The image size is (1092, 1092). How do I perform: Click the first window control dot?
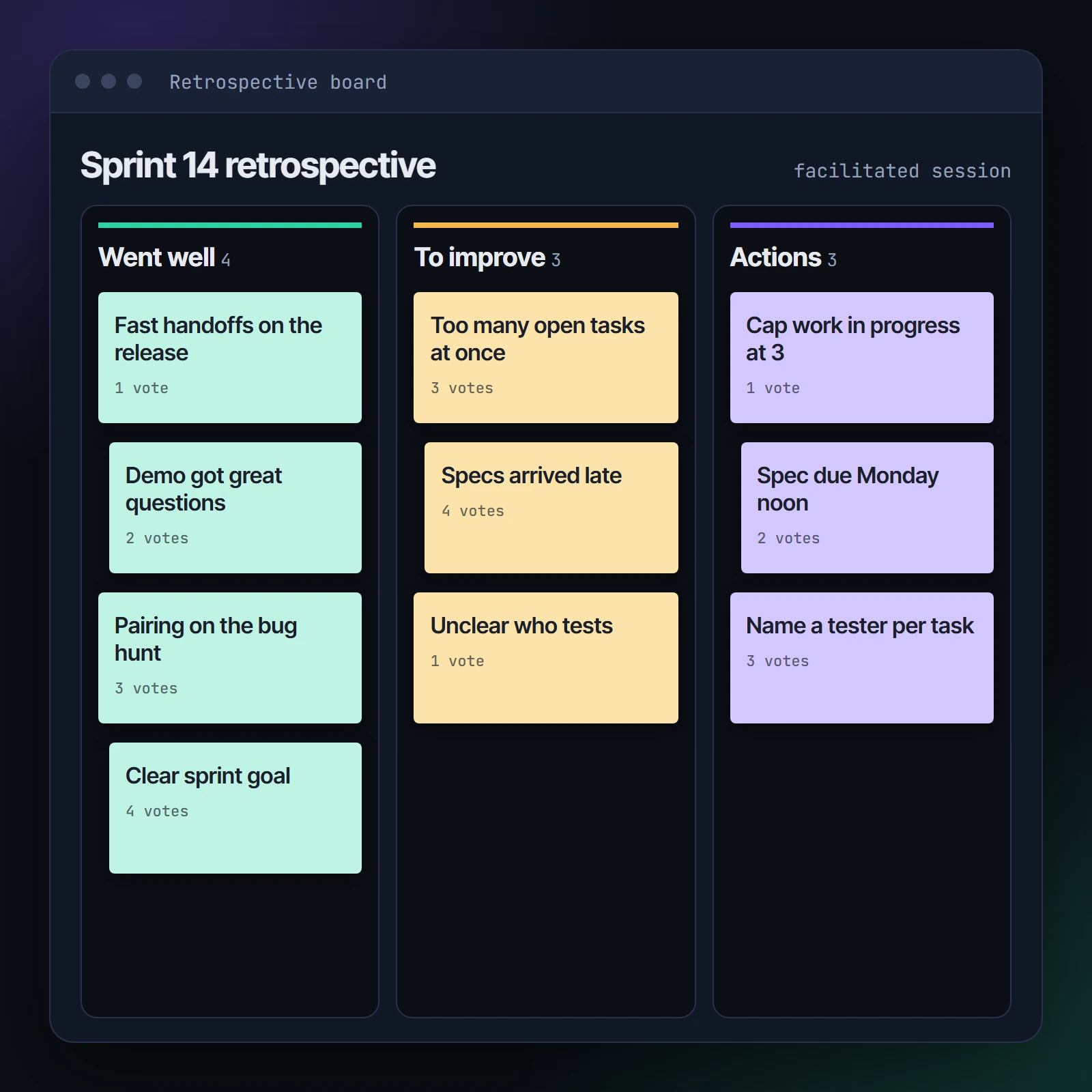point(83,81)
